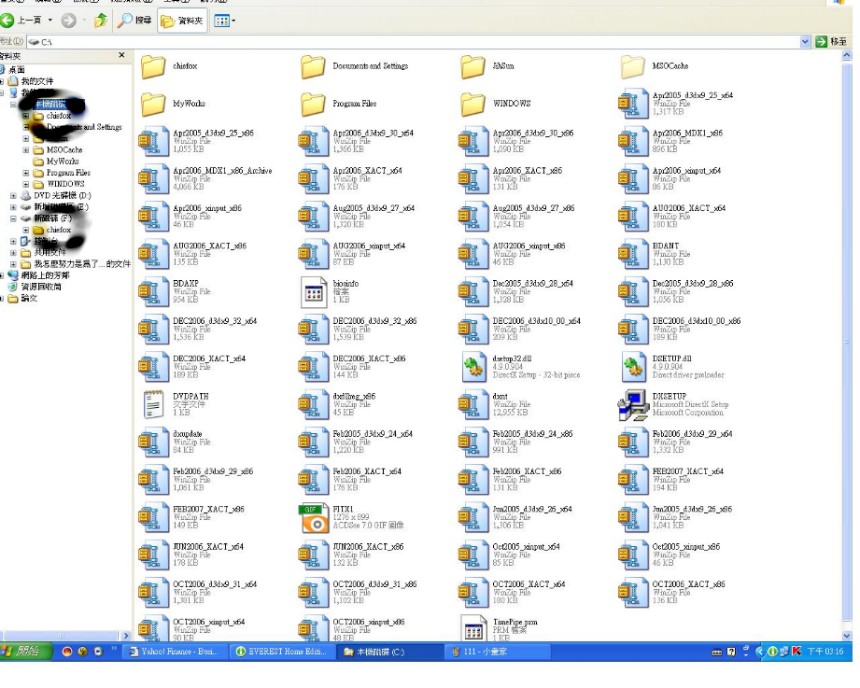Expand the Program Files tree node

coord(26,173)
